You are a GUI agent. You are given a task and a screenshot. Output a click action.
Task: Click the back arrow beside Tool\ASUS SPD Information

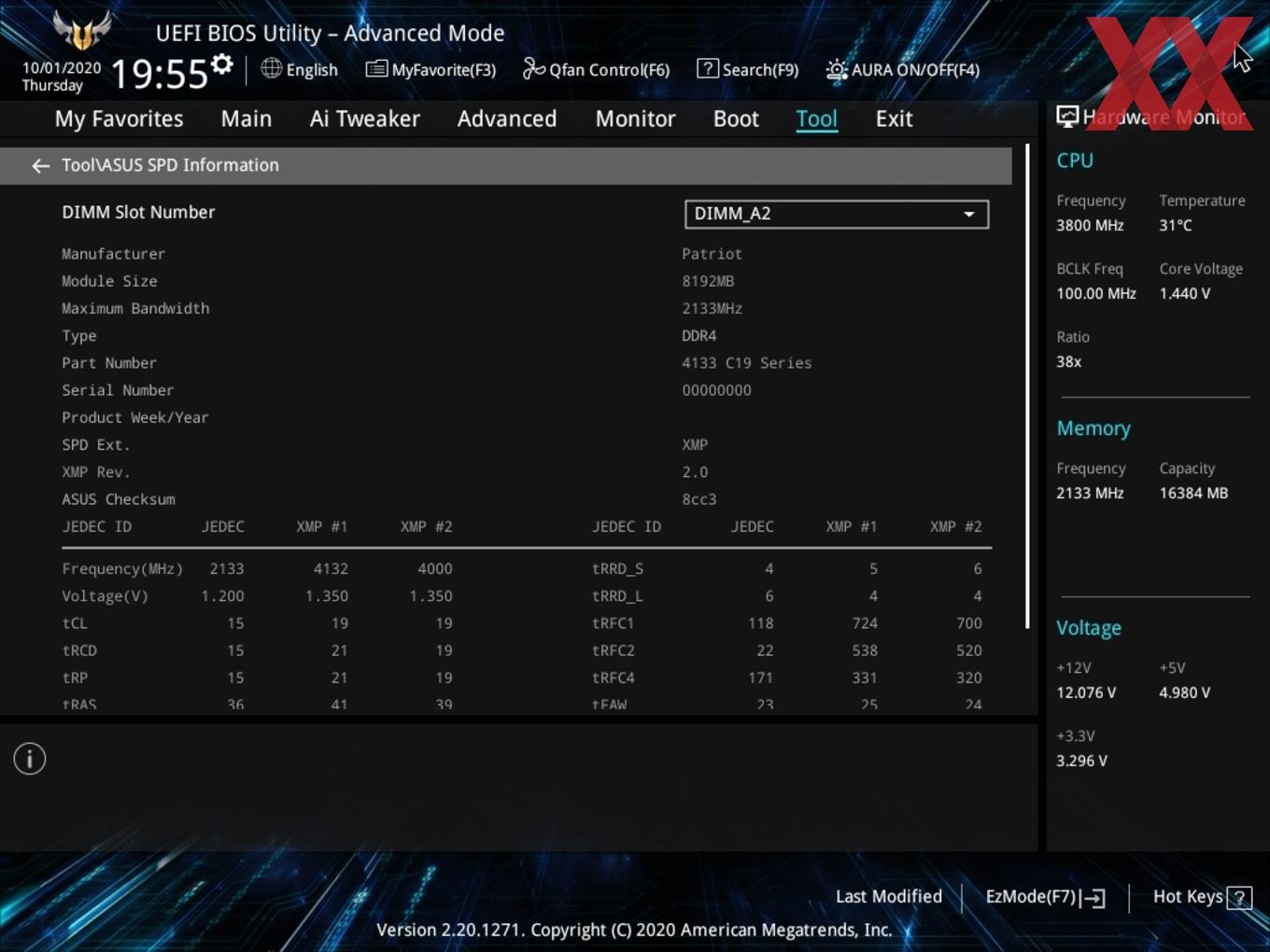tap(40, 165)
